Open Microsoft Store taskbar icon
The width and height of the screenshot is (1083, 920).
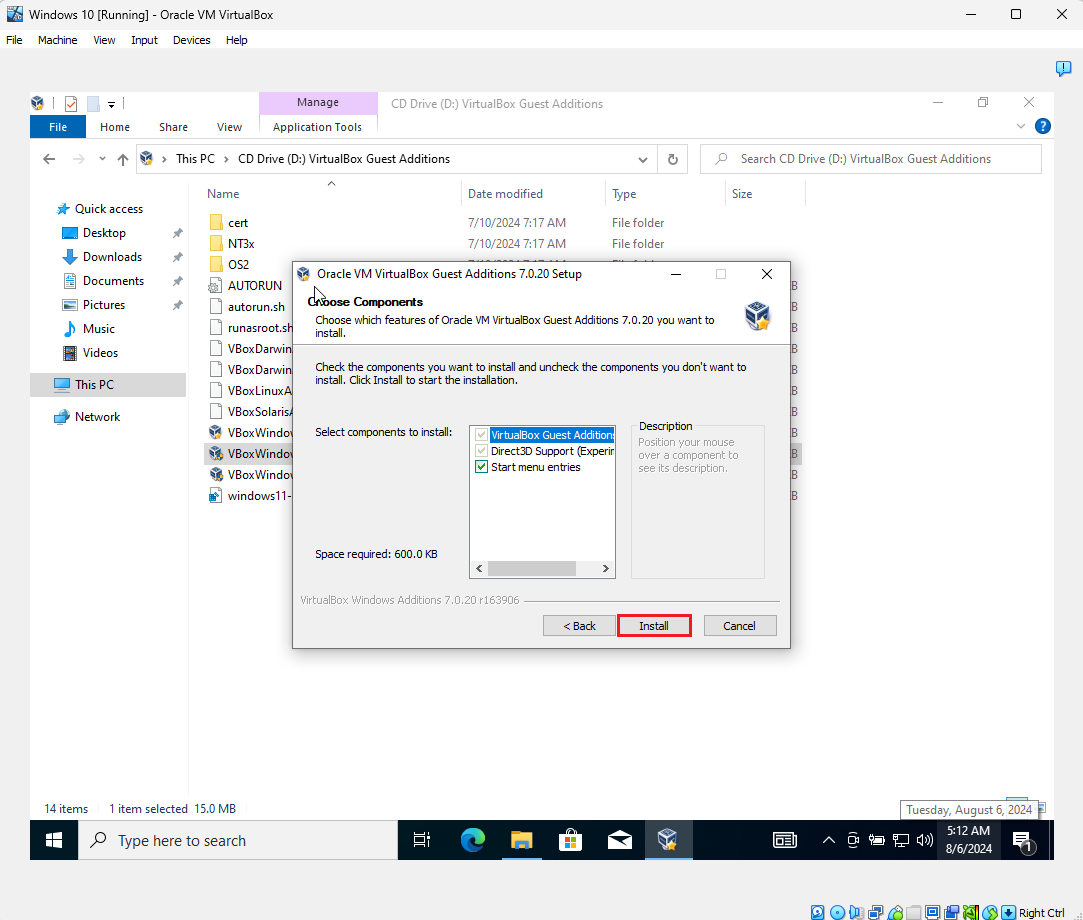570,840
